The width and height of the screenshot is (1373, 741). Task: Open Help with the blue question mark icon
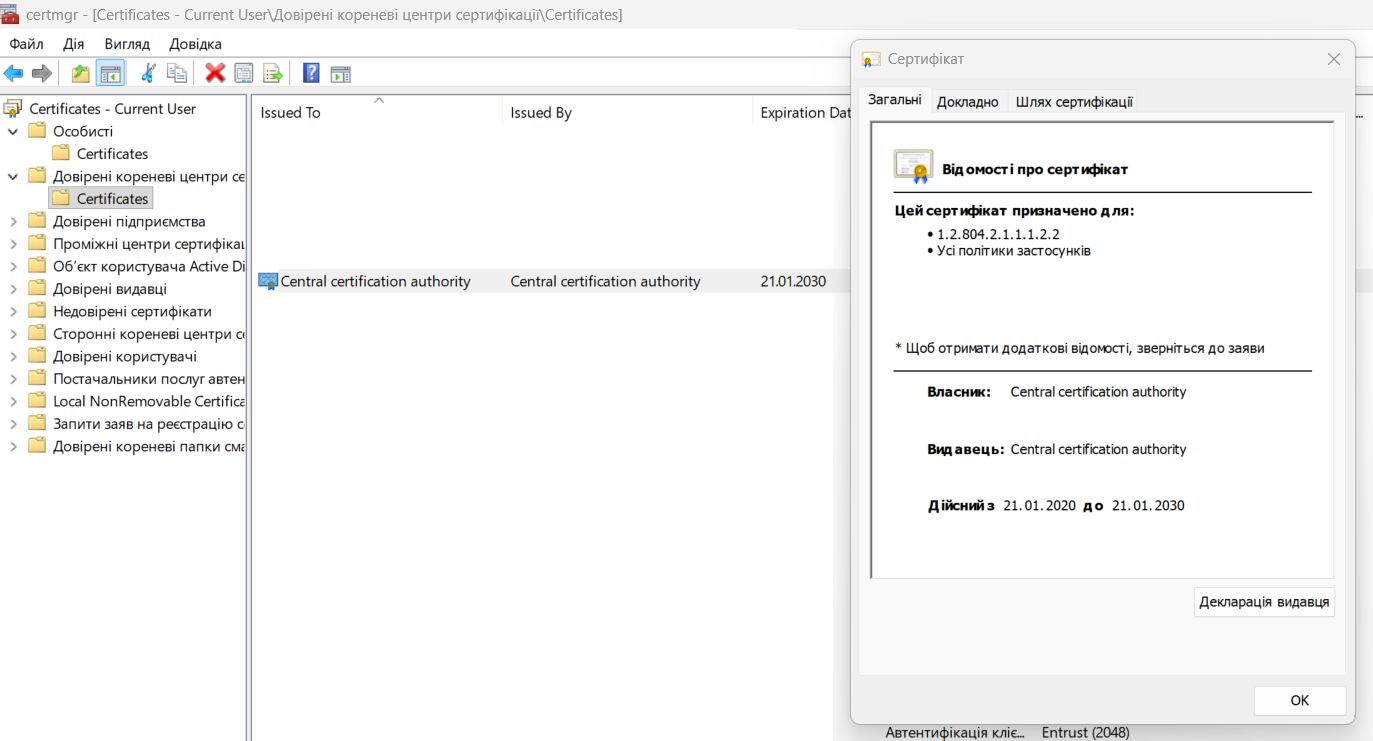(311, 73)
